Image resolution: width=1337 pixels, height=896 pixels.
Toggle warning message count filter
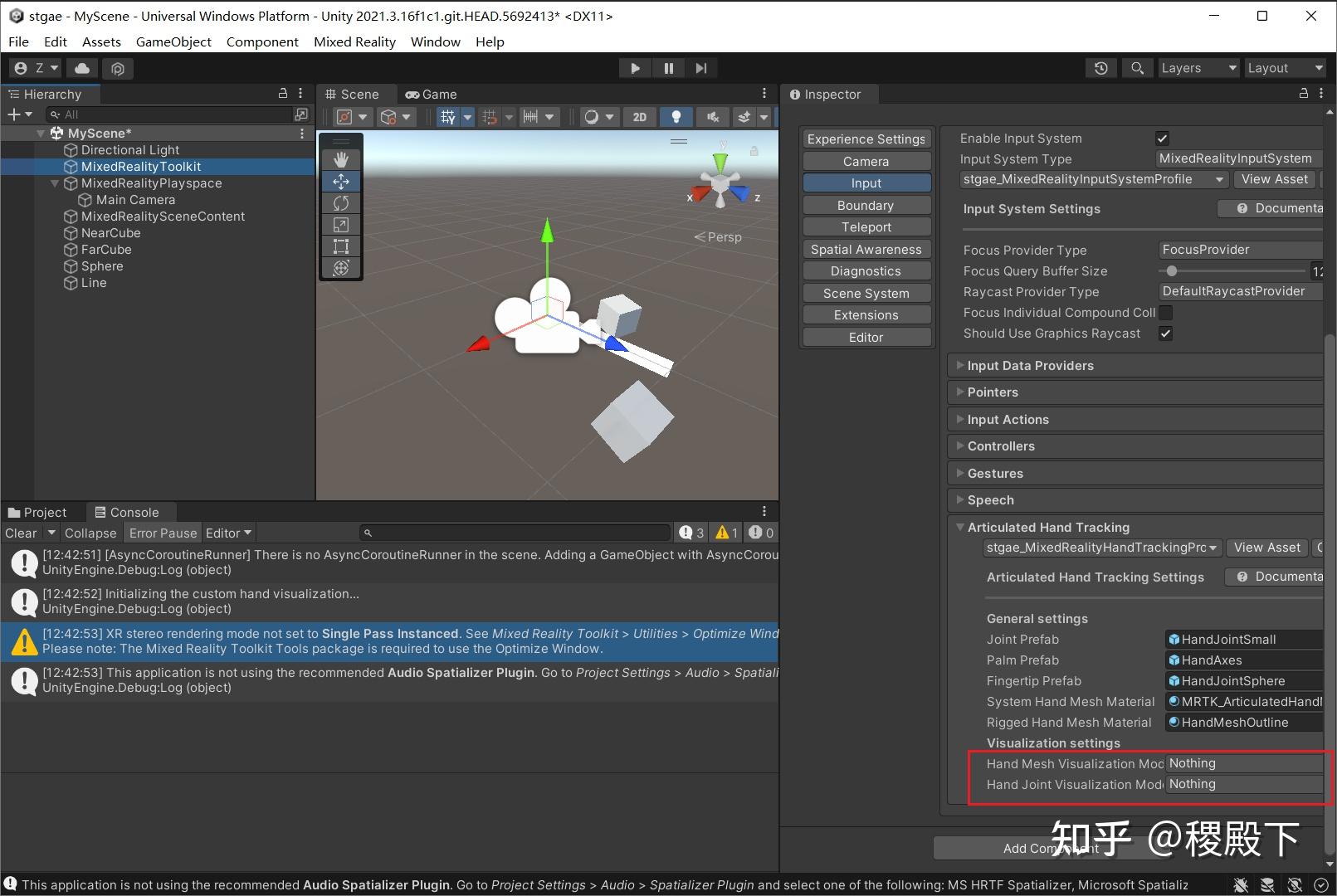727,533
